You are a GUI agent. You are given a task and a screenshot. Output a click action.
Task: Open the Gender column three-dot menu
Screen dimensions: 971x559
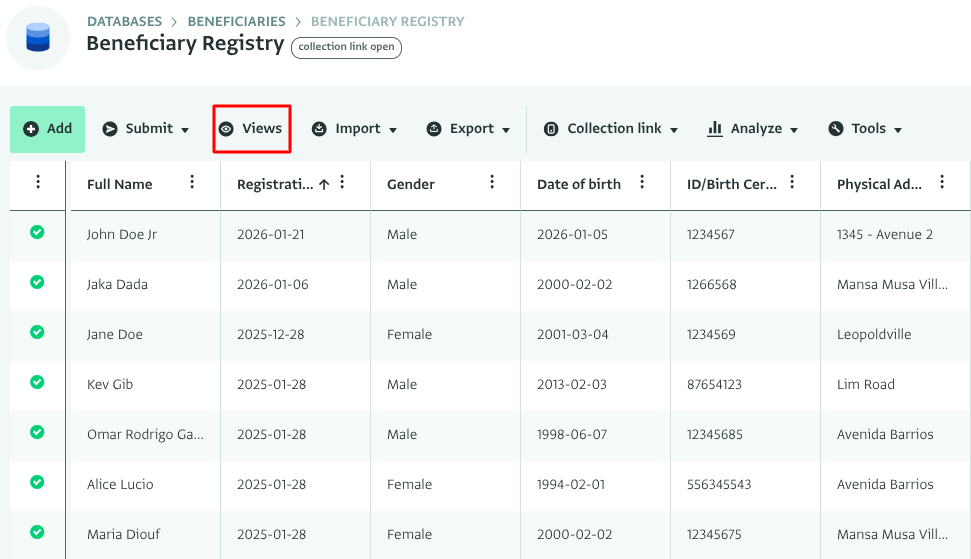coord(492,182)
